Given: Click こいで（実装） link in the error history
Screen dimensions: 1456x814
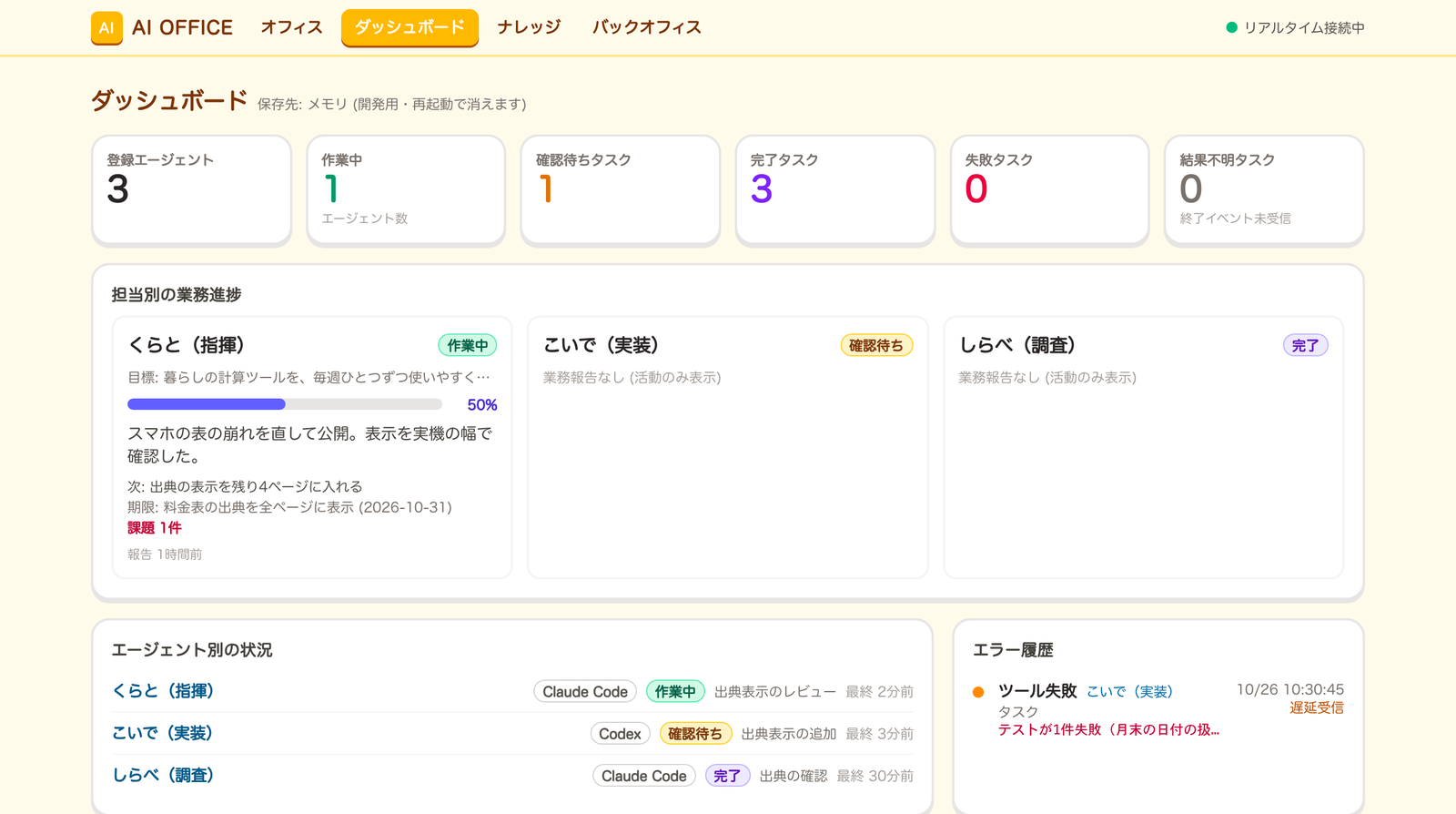Looking at the screenshot, I should [1130, 692].
